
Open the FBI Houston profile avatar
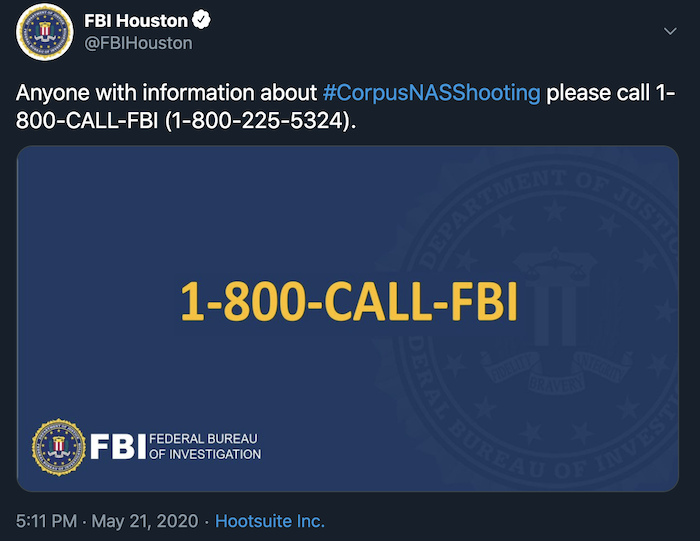(x=45, y=32)
